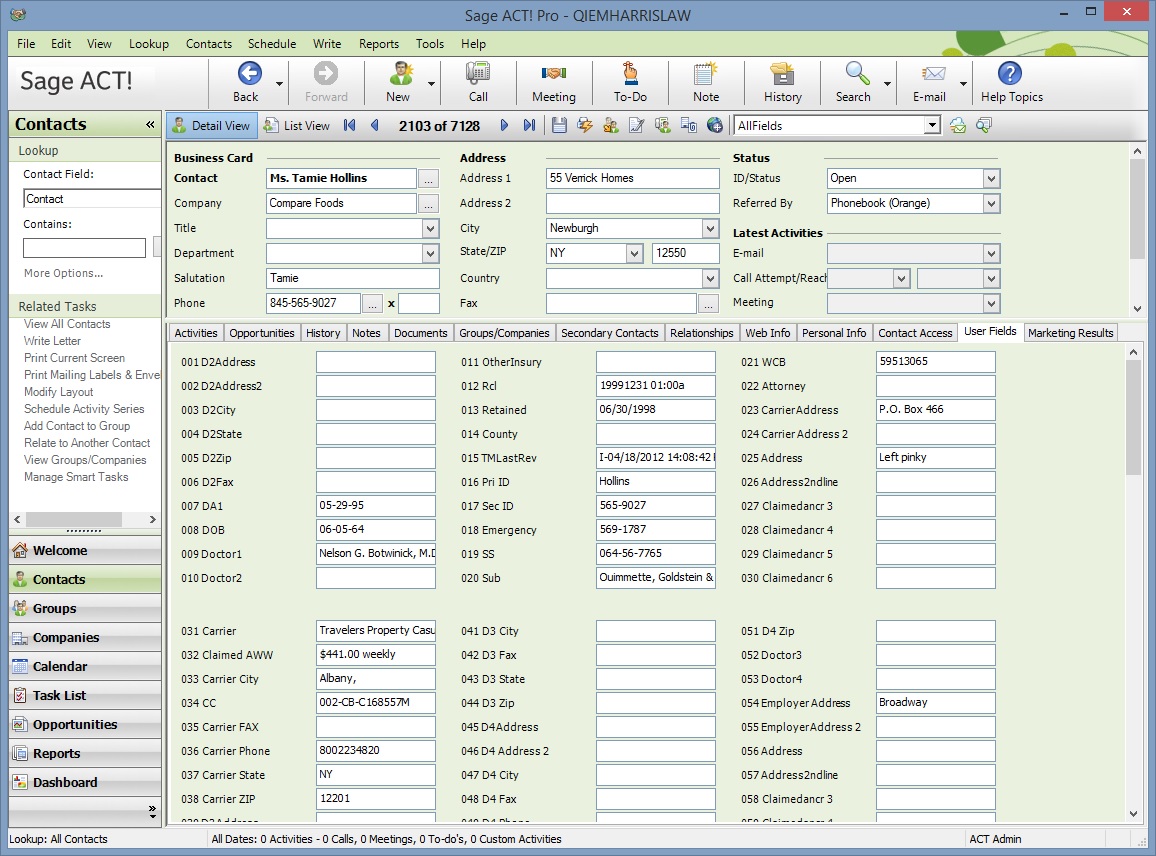Click the upper detail pane scrollbar thumb
The image size is (1156, 856).
[x=1138, y=209]
